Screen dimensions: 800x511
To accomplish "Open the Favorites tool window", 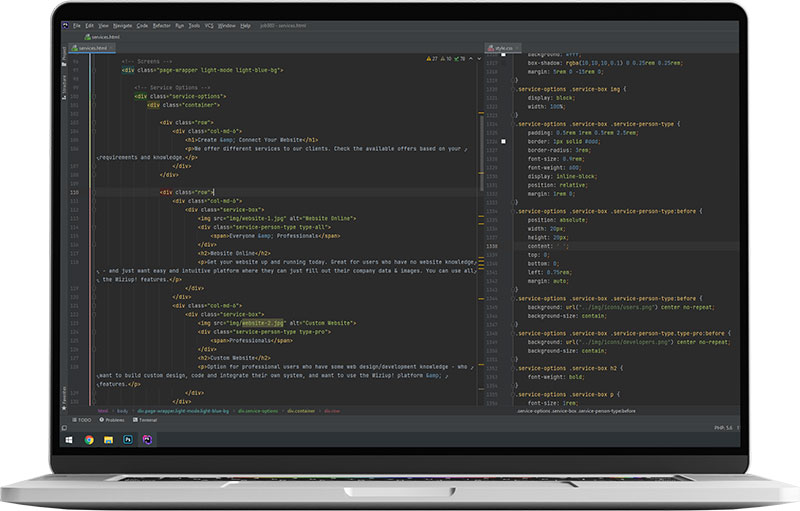I will [66, 396].
